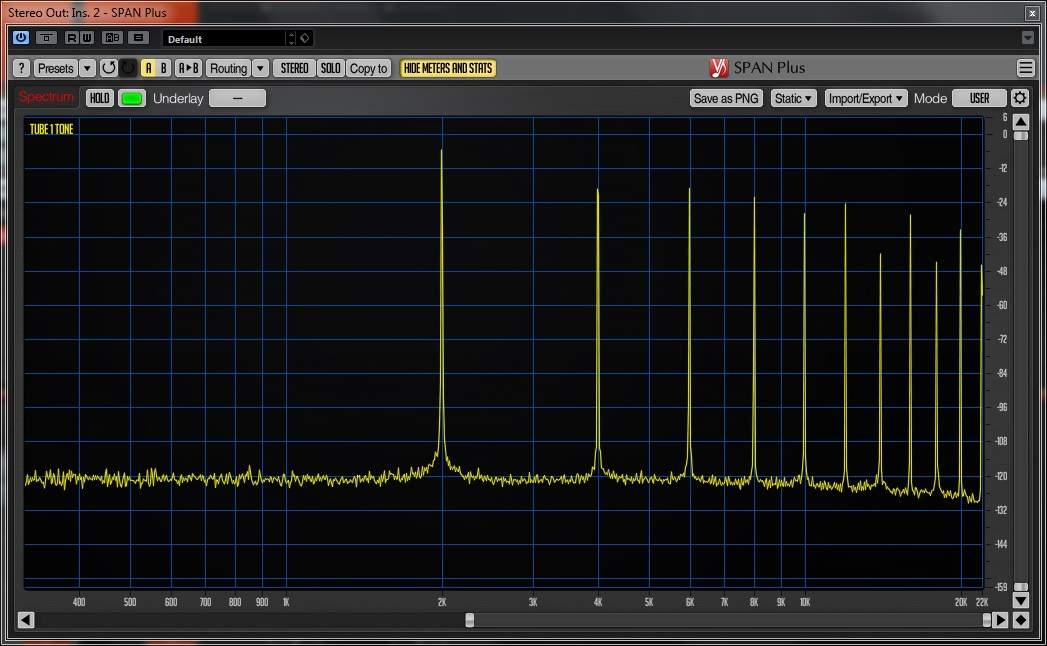Screen dimensions: 1047x646
Task: Open the spectrum mode settings gear
Action: [1019, 98]
